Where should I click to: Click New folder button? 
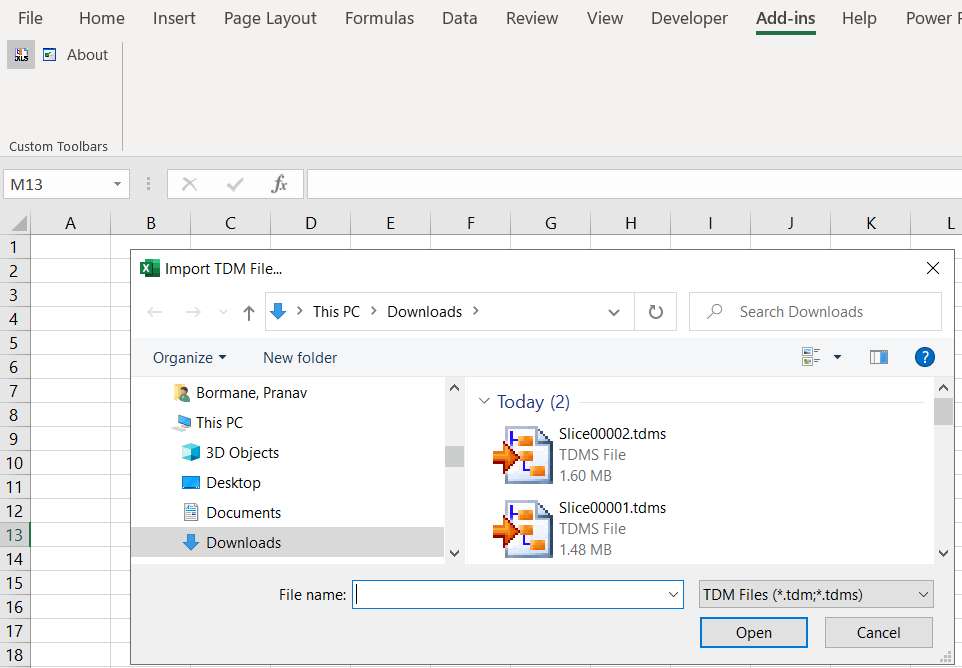[x=300, y=358]
